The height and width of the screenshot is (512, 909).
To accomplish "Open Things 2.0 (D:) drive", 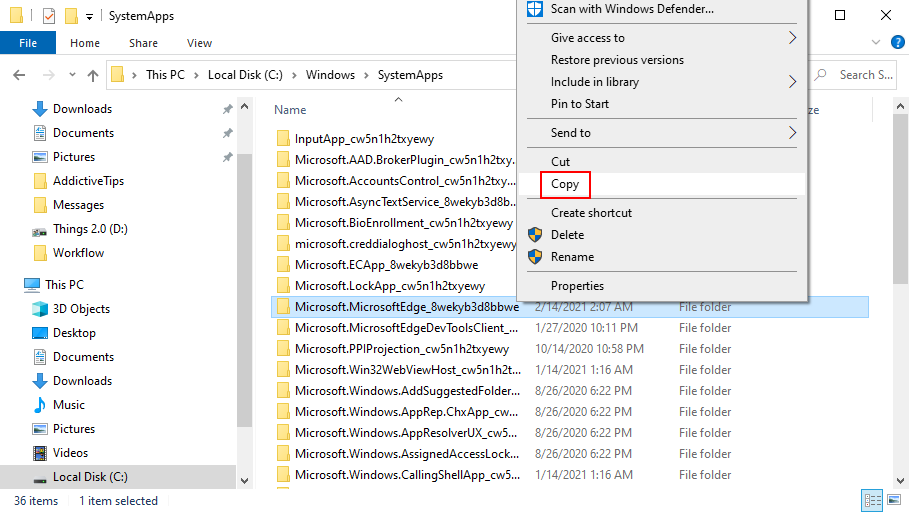I will pyautogui.click(x=90, y=229).
